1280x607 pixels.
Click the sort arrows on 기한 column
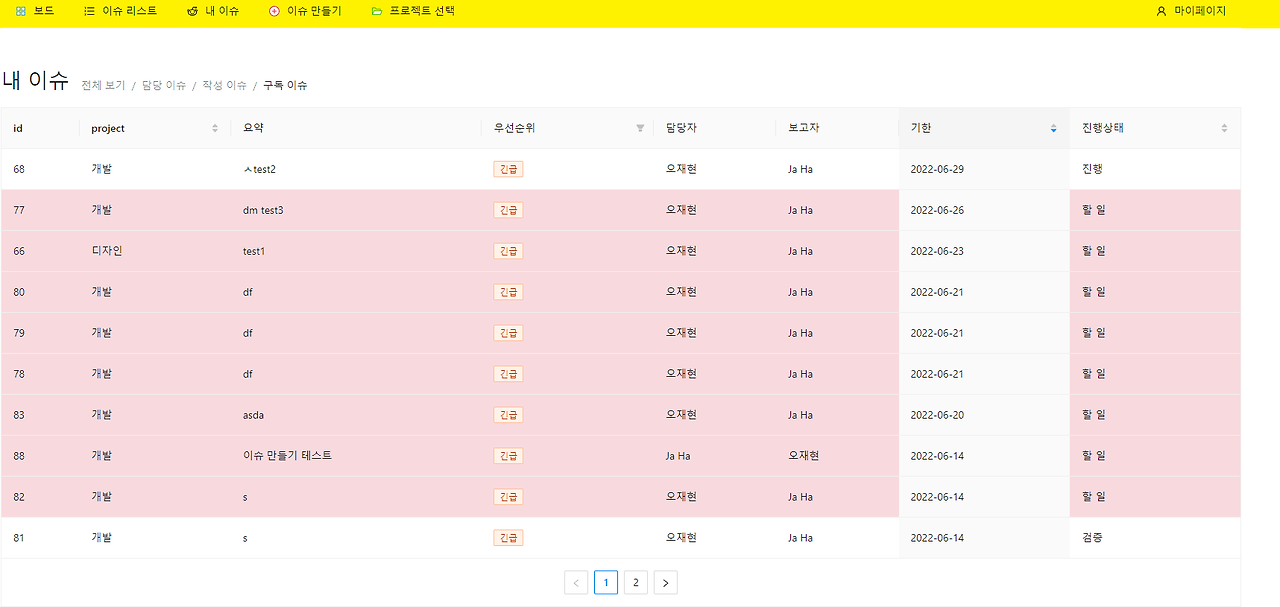tap(1053, 128)
